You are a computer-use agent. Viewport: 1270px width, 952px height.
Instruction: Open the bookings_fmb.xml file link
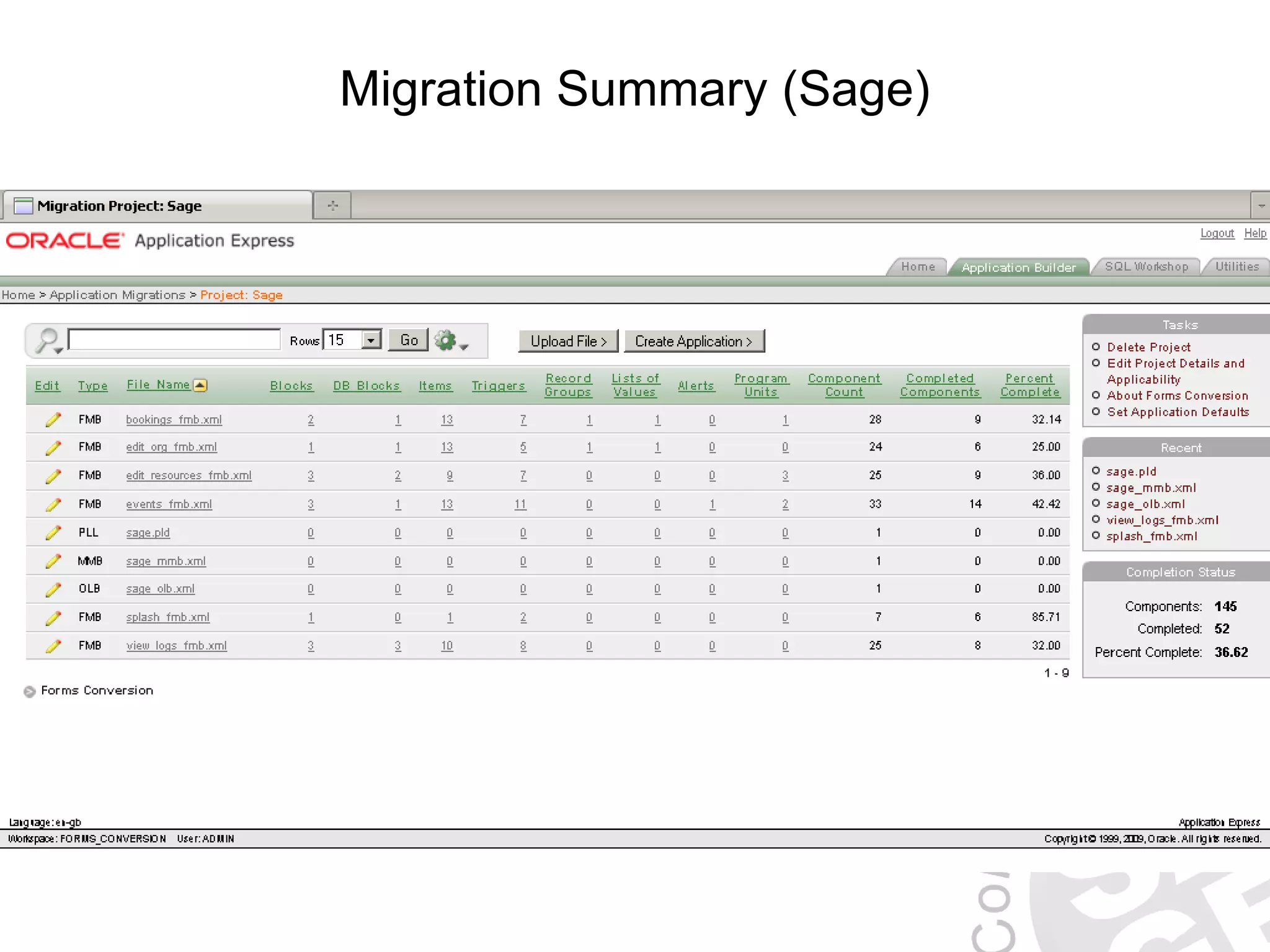pyautogui.click(x=174, y=420)
